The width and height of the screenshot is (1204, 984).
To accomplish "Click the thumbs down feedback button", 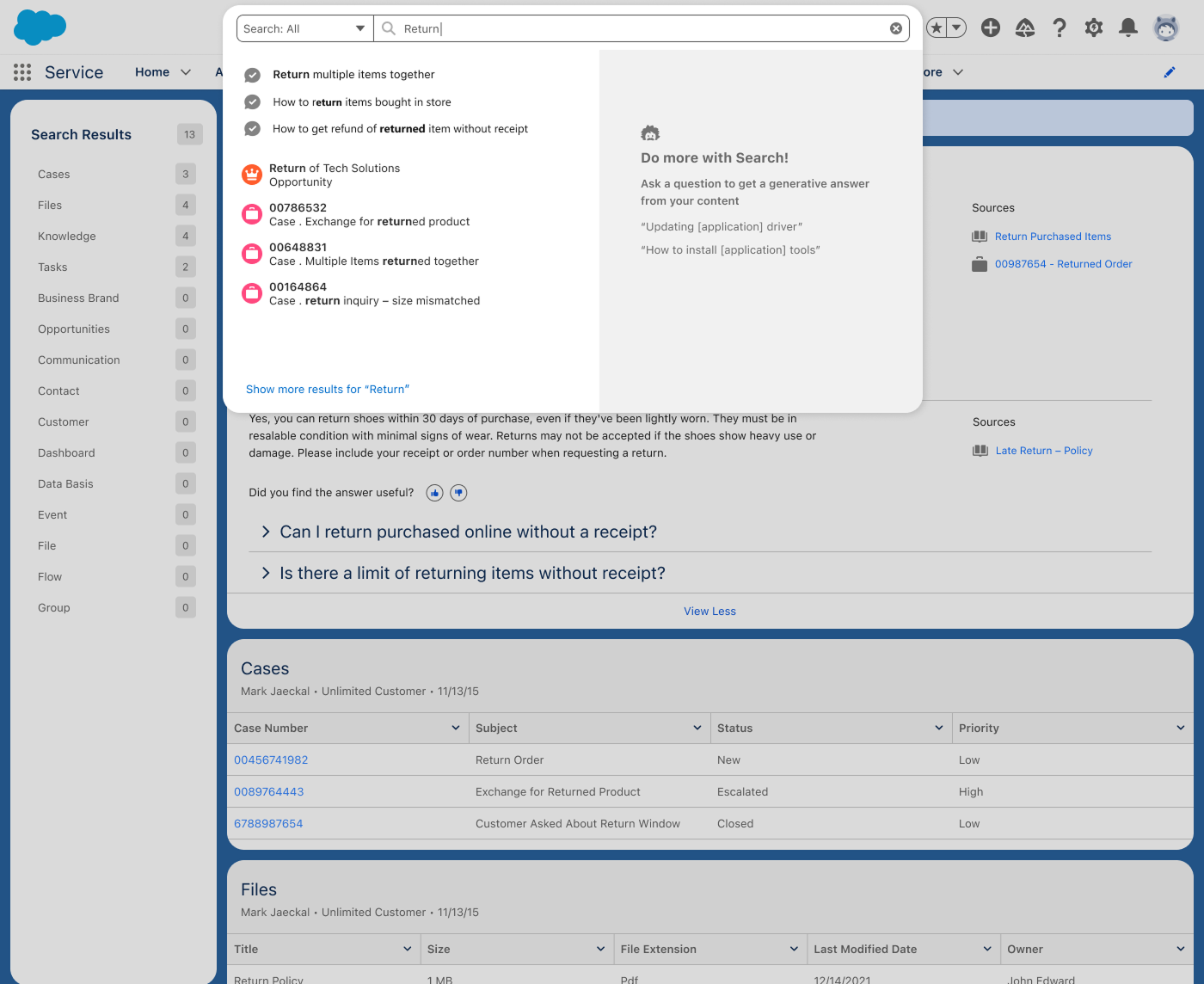I will (x=458, y=493).
